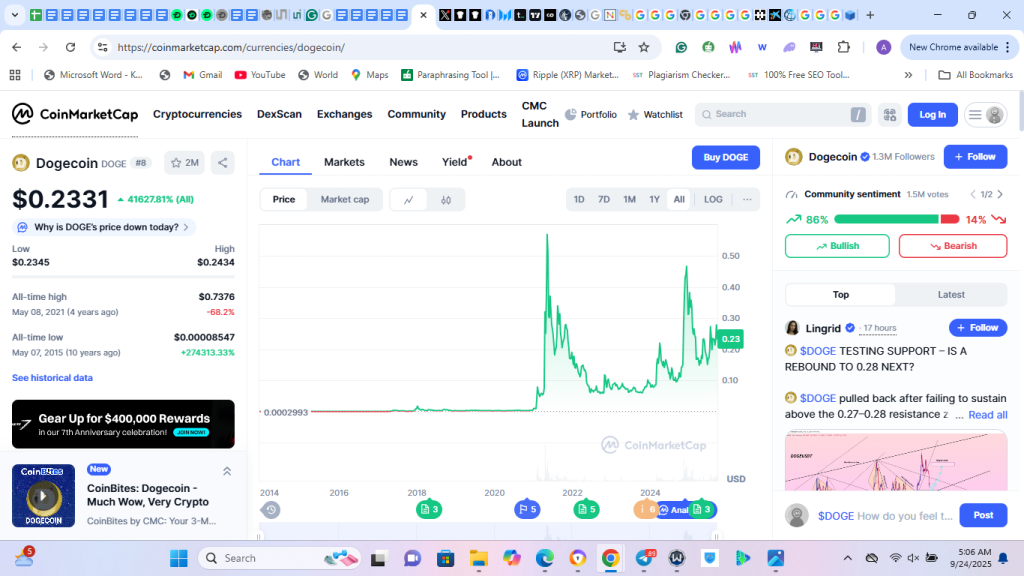This screenshot has width=1024, height=576.
Task: Open the YouTube bookmark
Action: click(260, 75)
